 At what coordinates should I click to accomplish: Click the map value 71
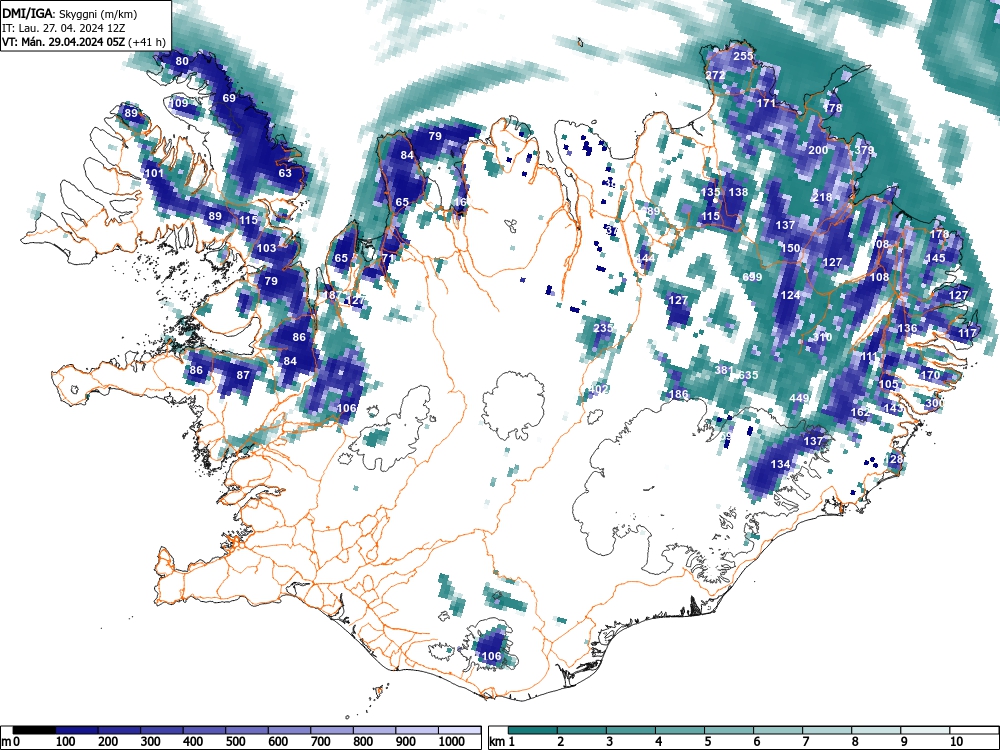pyautogui.click(x=388, y=258)
